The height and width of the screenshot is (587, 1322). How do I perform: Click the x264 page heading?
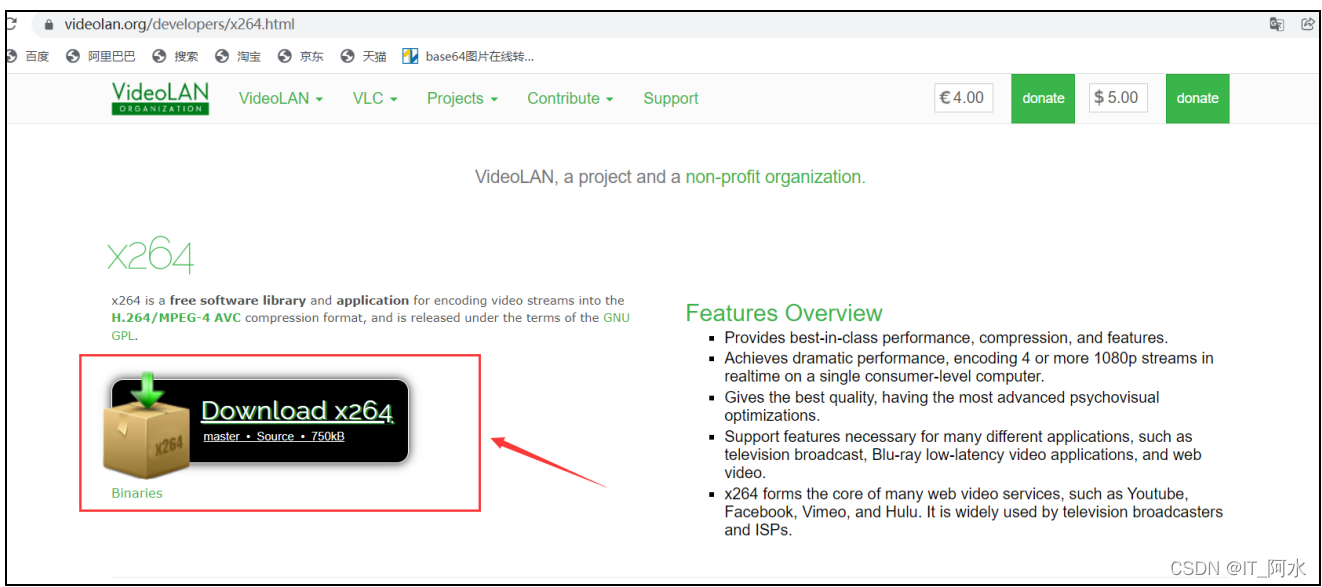[x=151, y=256]
